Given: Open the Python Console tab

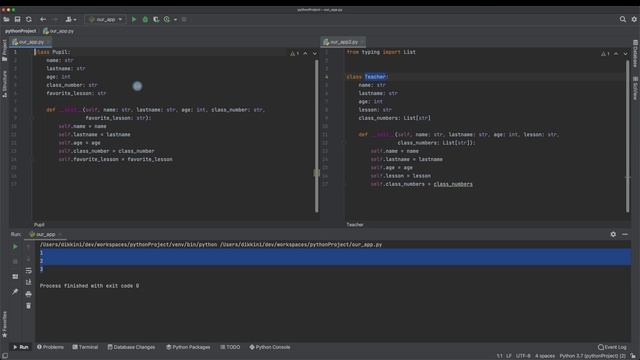Looking at the screenshot, I should point(270,347).
